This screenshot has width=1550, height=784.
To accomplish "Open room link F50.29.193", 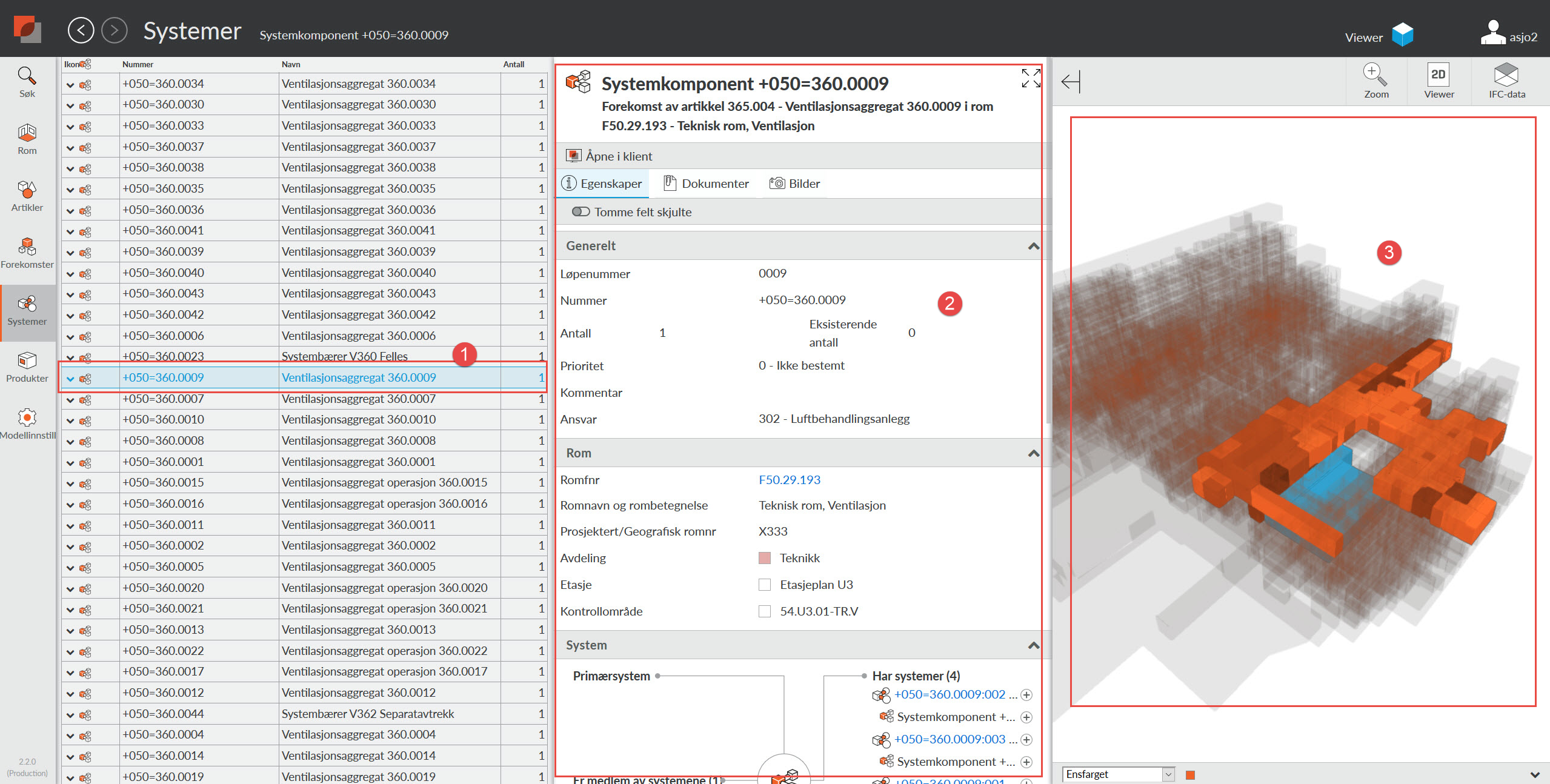I will [x=790, y=479].
